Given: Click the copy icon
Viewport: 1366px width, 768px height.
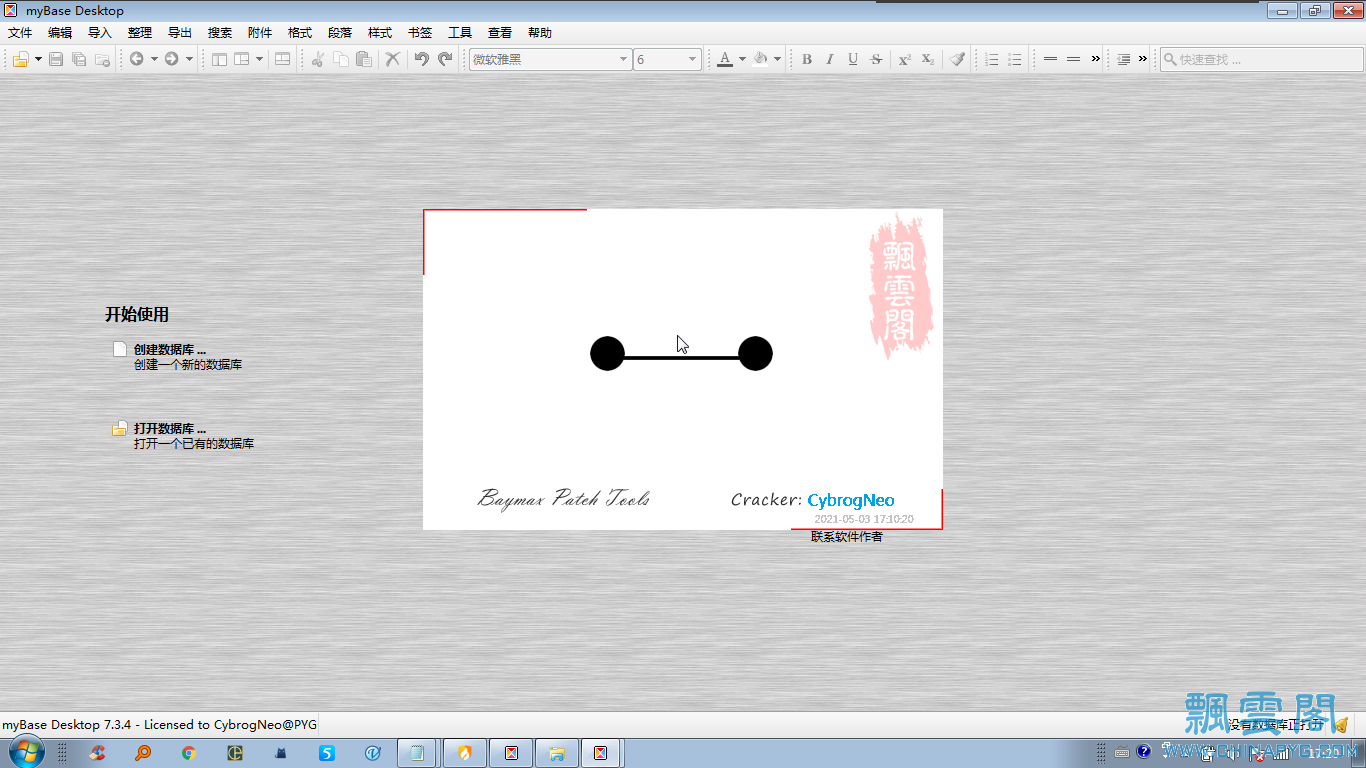Looking at the screenshot, I should [x=341, y=59].
